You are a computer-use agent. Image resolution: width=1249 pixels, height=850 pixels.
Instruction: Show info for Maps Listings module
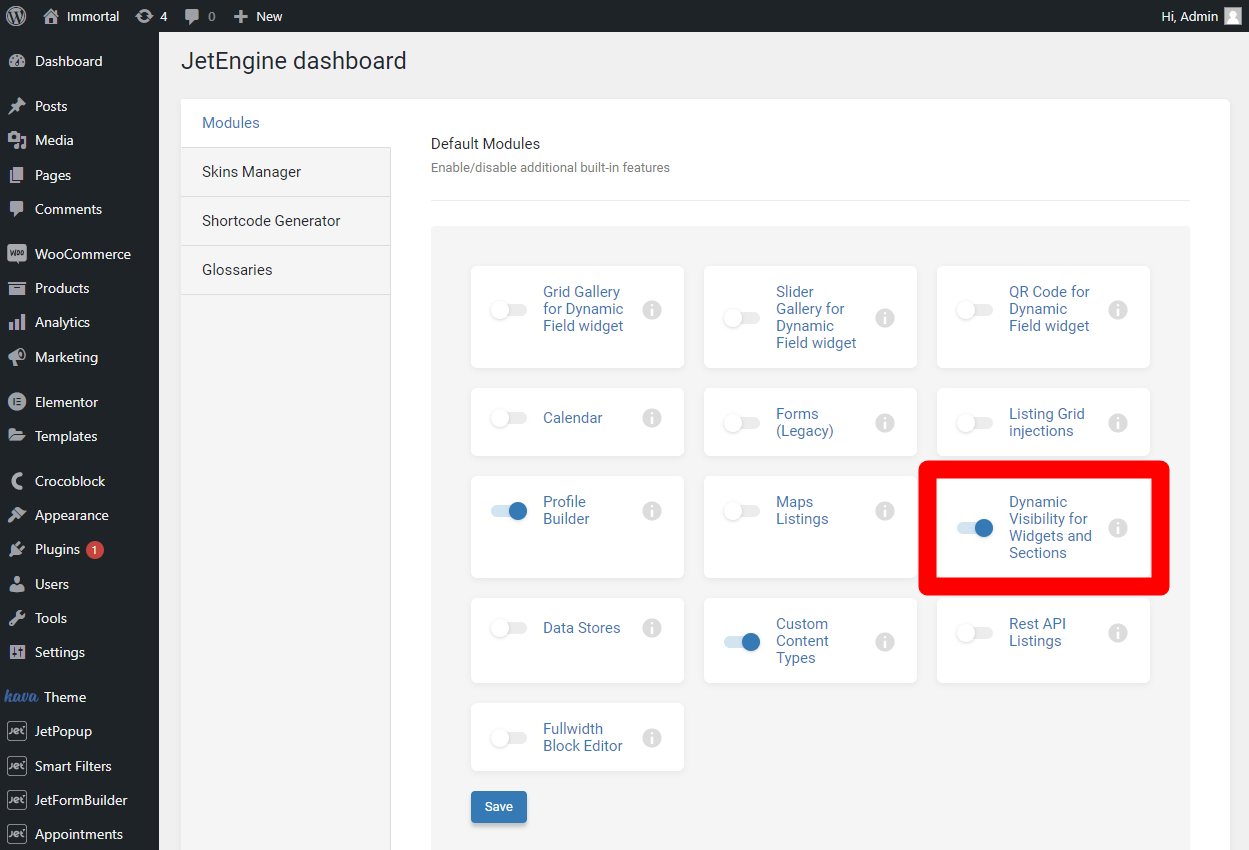885,511
